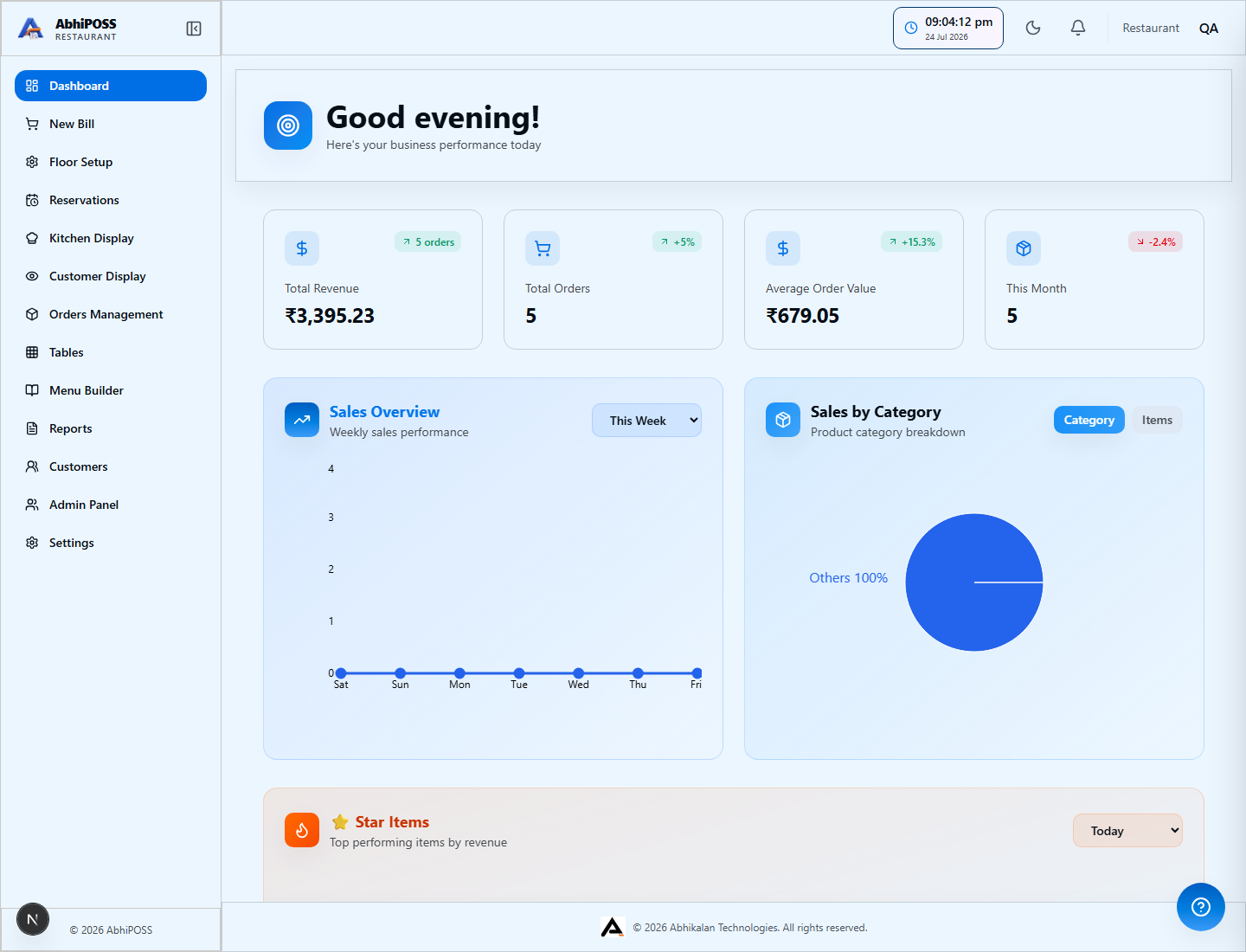This screenshot has width=1246, height=952.
Task: Open Floor Setup page
Action: 111,162
